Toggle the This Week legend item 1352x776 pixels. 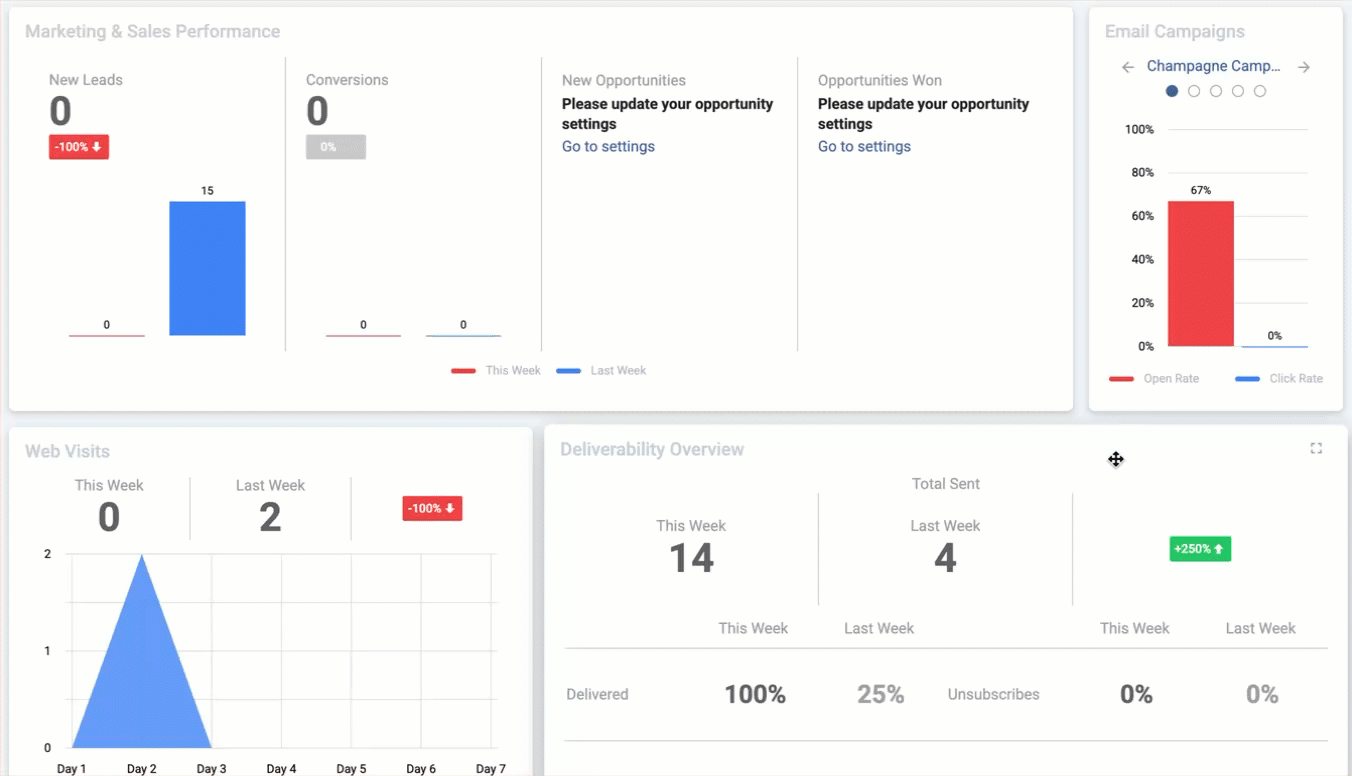(495, 370)
